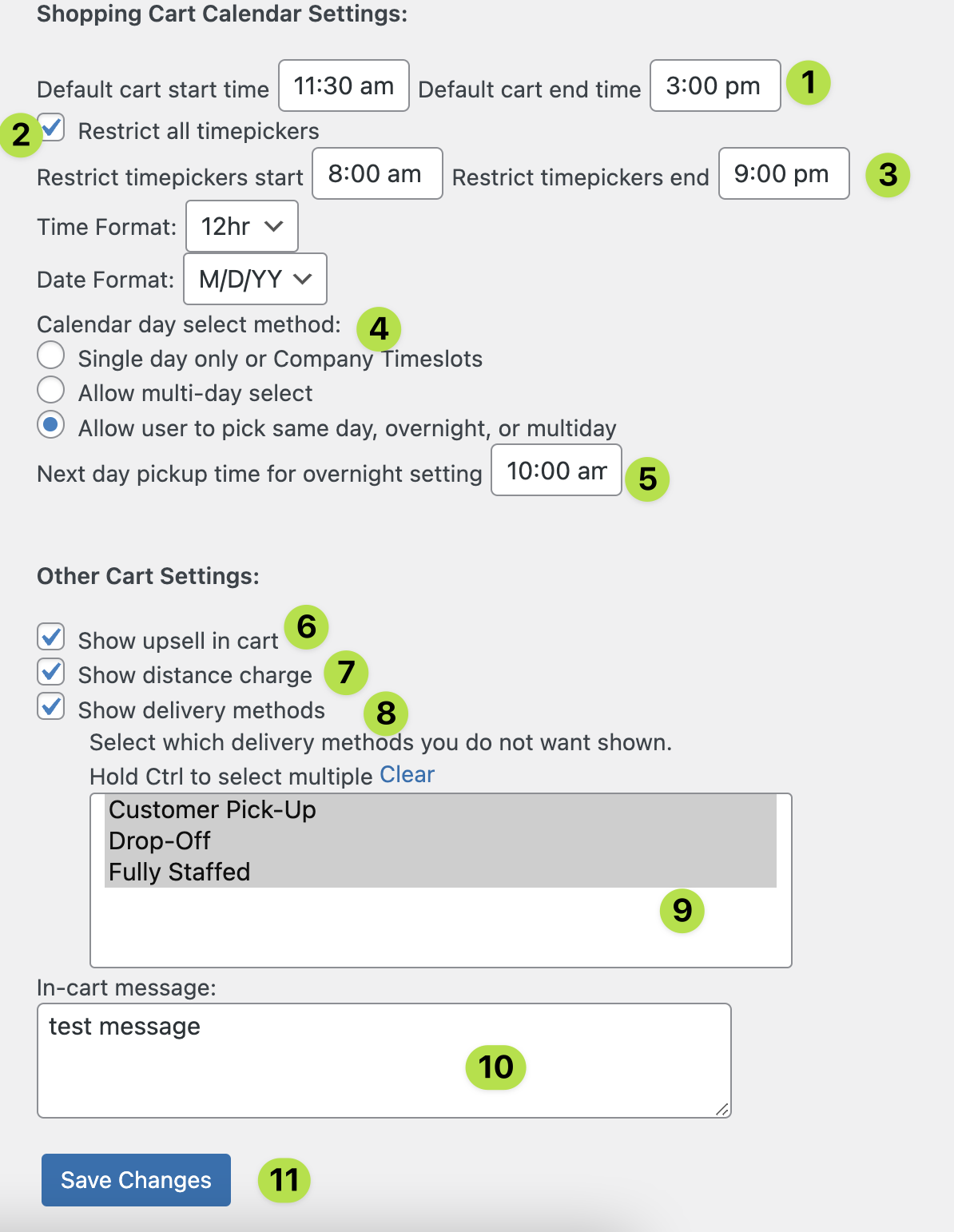Click the Clear link for delivery methods
Viewport: 954px width, 1232px height.
pyautogui.click(x=407, y=774)
